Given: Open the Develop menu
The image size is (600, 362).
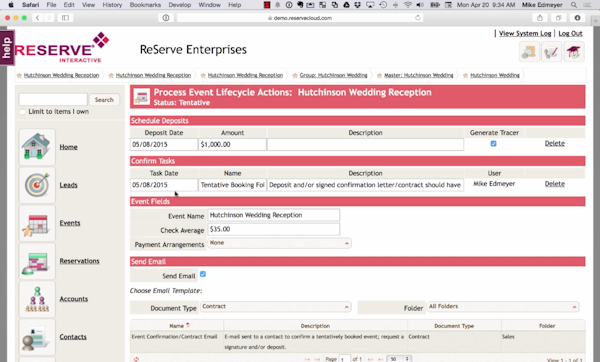Looking at the screenshot, I should pyautogui.click(x=179, y=5).
